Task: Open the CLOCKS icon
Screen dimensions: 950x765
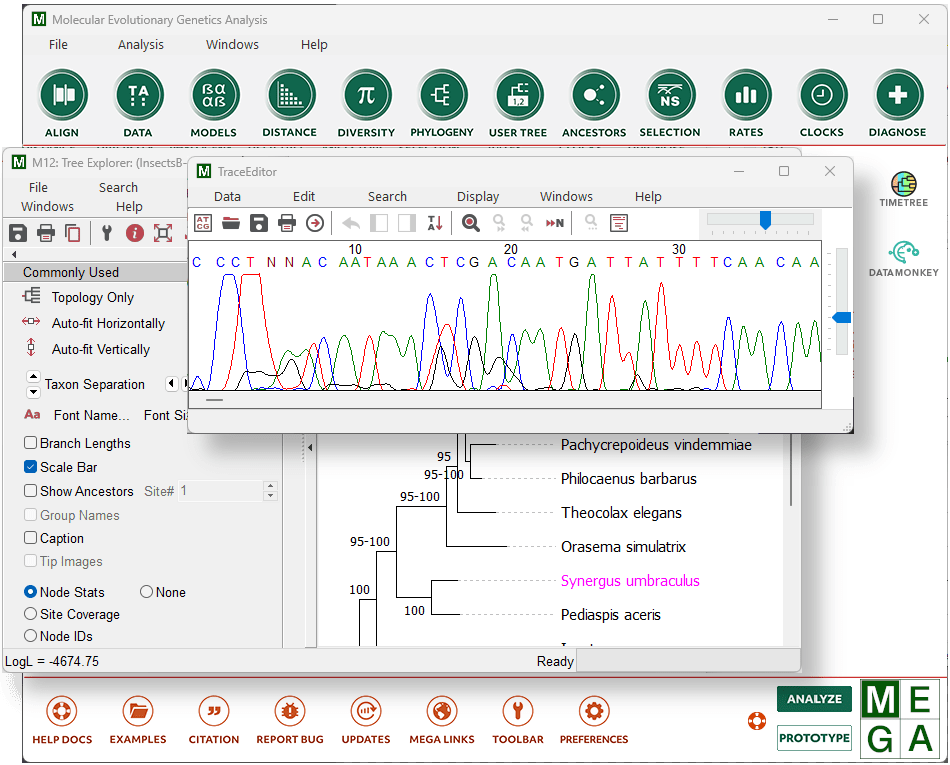Action: [x=822, y=96]
